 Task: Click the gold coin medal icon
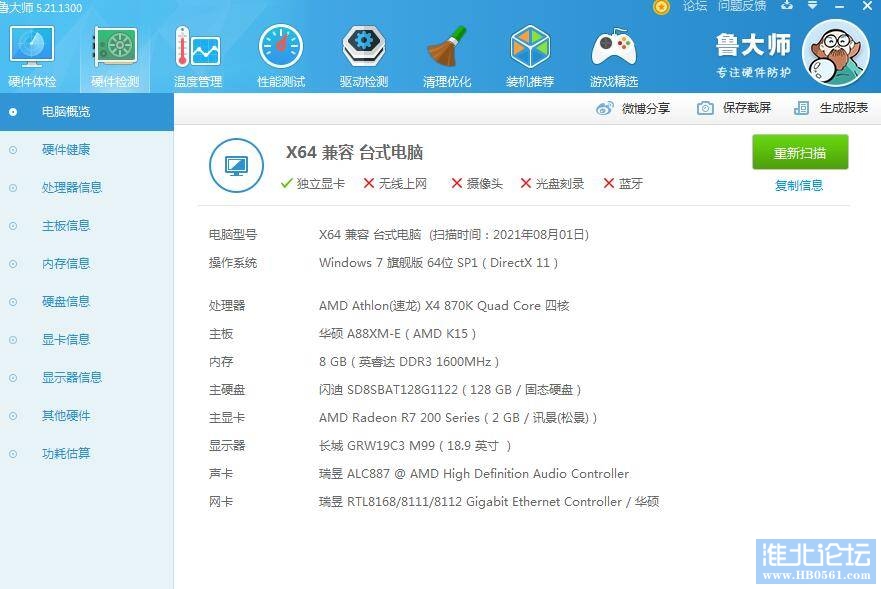pos(661,7)
